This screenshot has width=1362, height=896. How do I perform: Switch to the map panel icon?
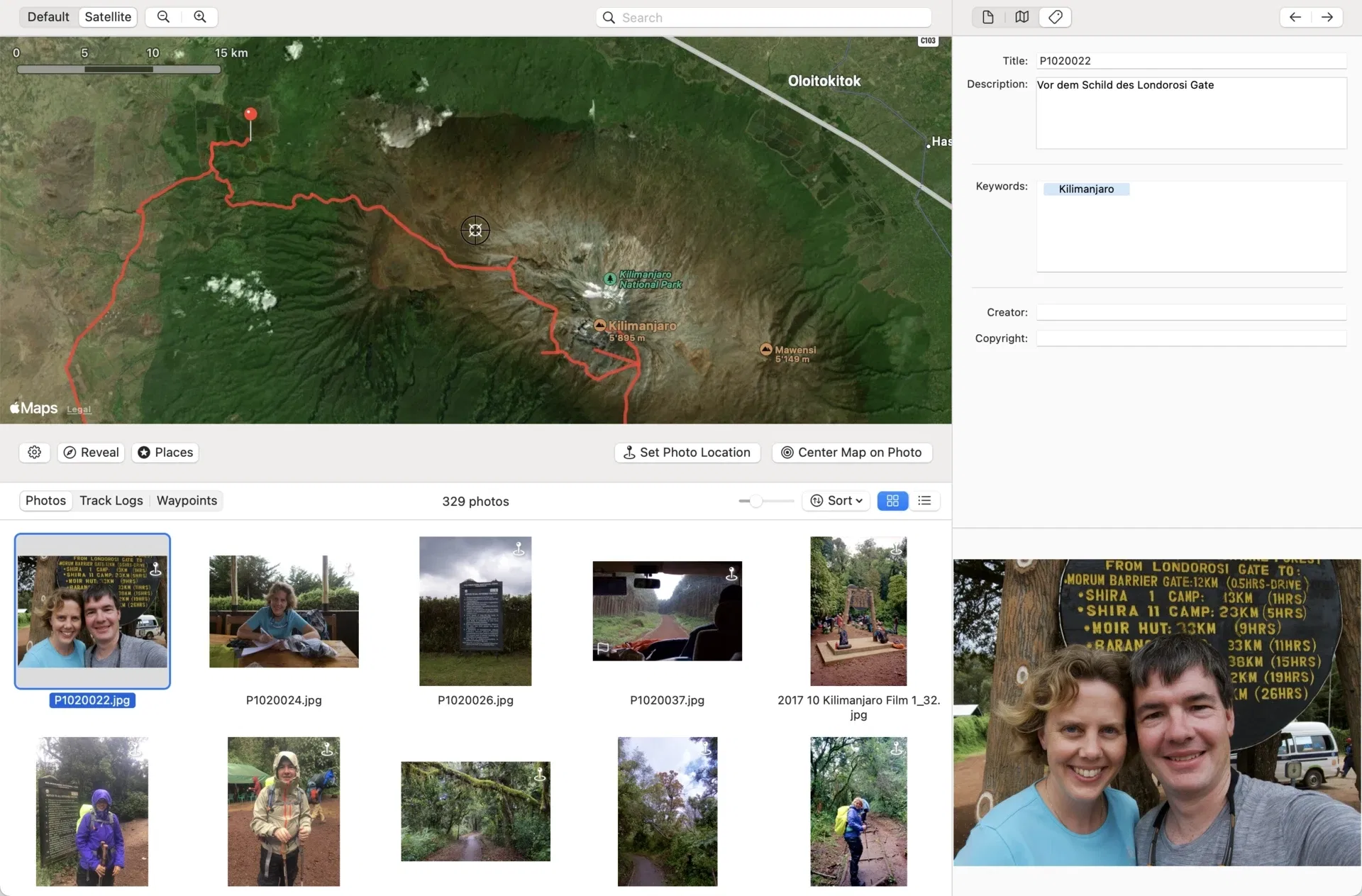(x=1021, y=17)
